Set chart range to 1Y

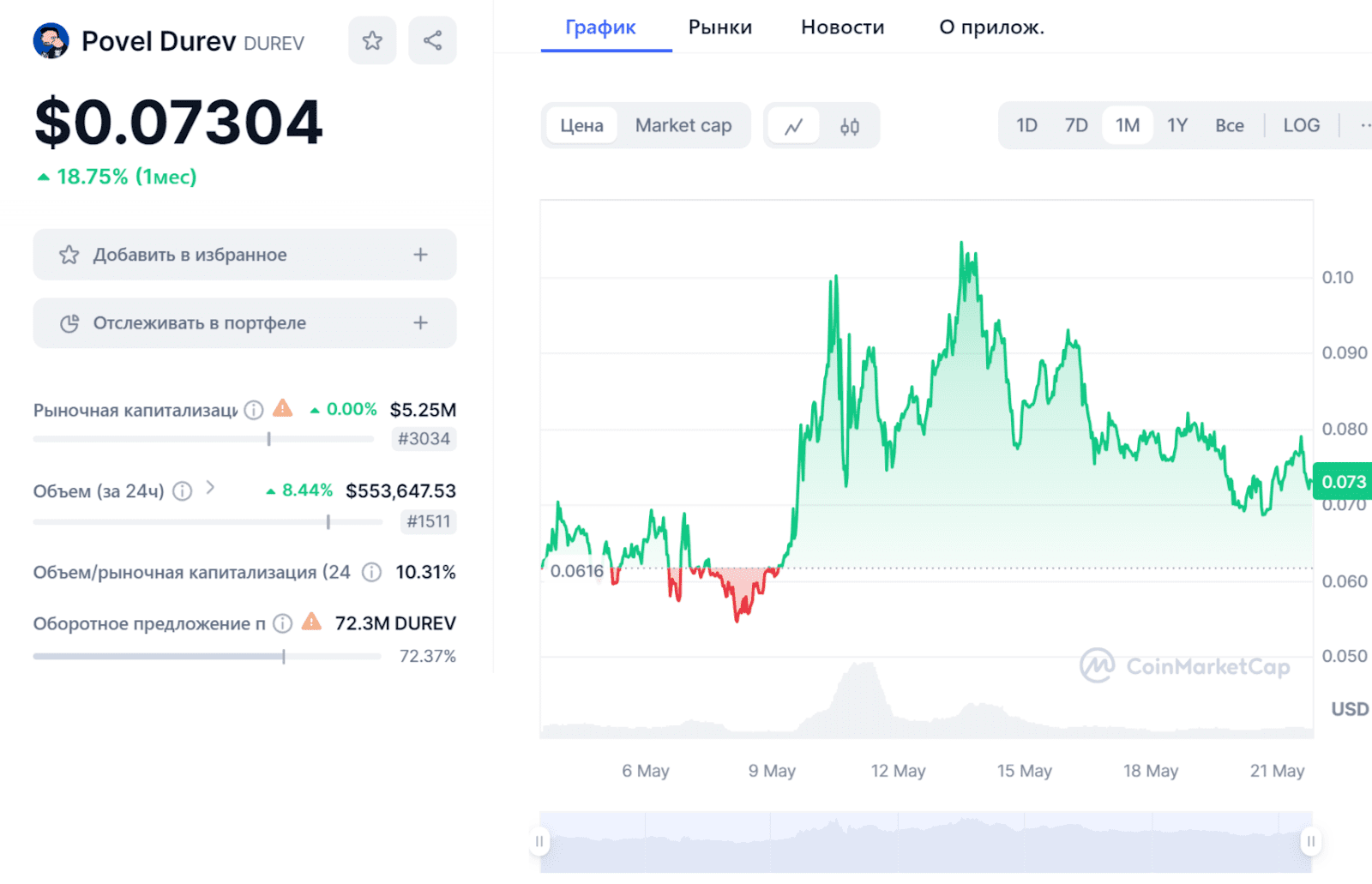[x=1177, y=126]
